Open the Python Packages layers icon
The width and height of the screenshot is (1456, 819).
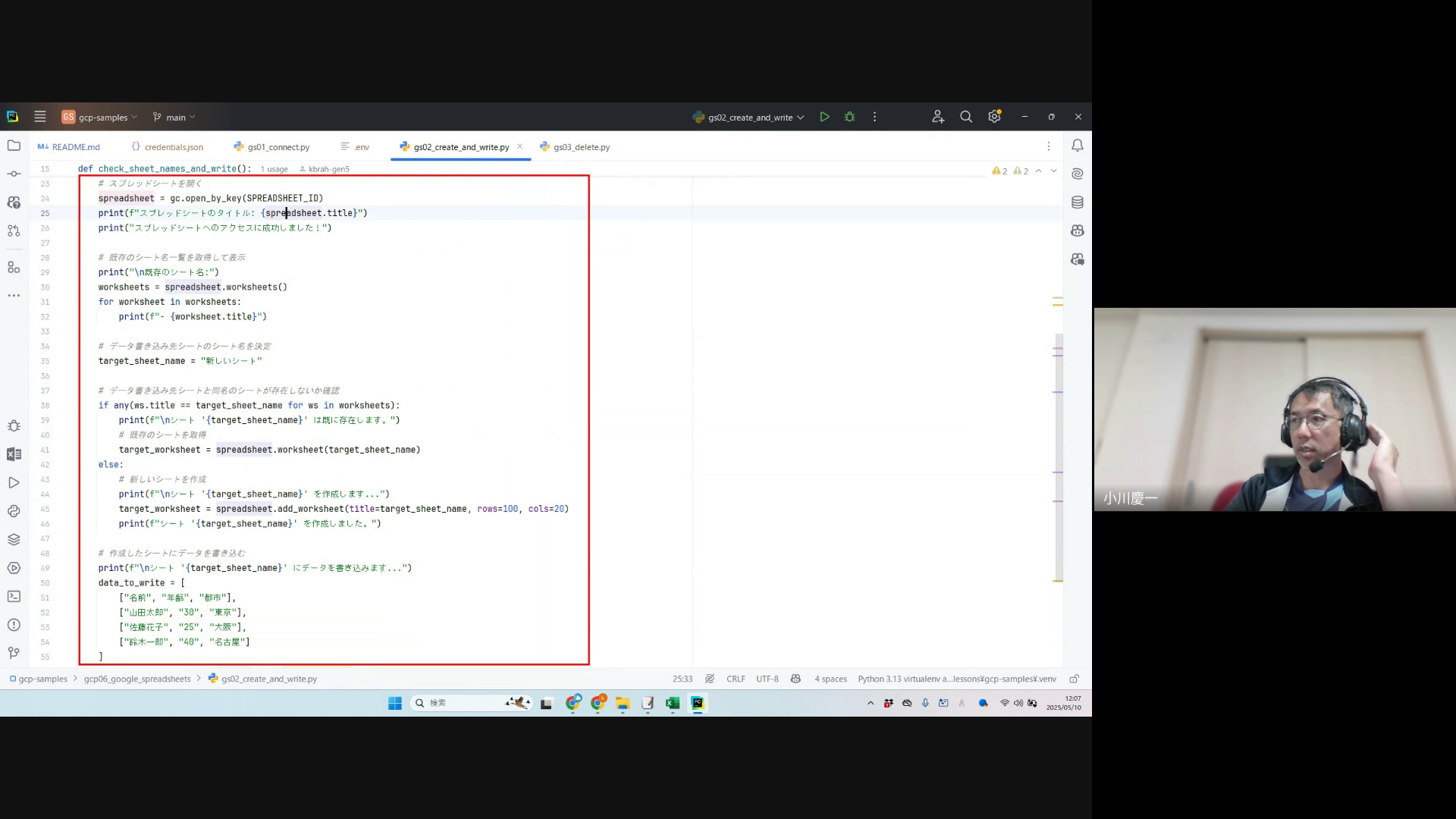pyautogui.click(x=14, y=540)
